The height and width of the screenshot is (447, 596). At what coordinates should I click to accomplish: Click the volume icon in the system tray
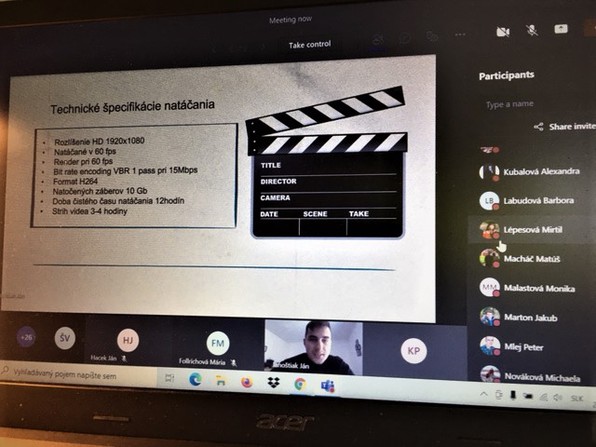click(558, 397)
